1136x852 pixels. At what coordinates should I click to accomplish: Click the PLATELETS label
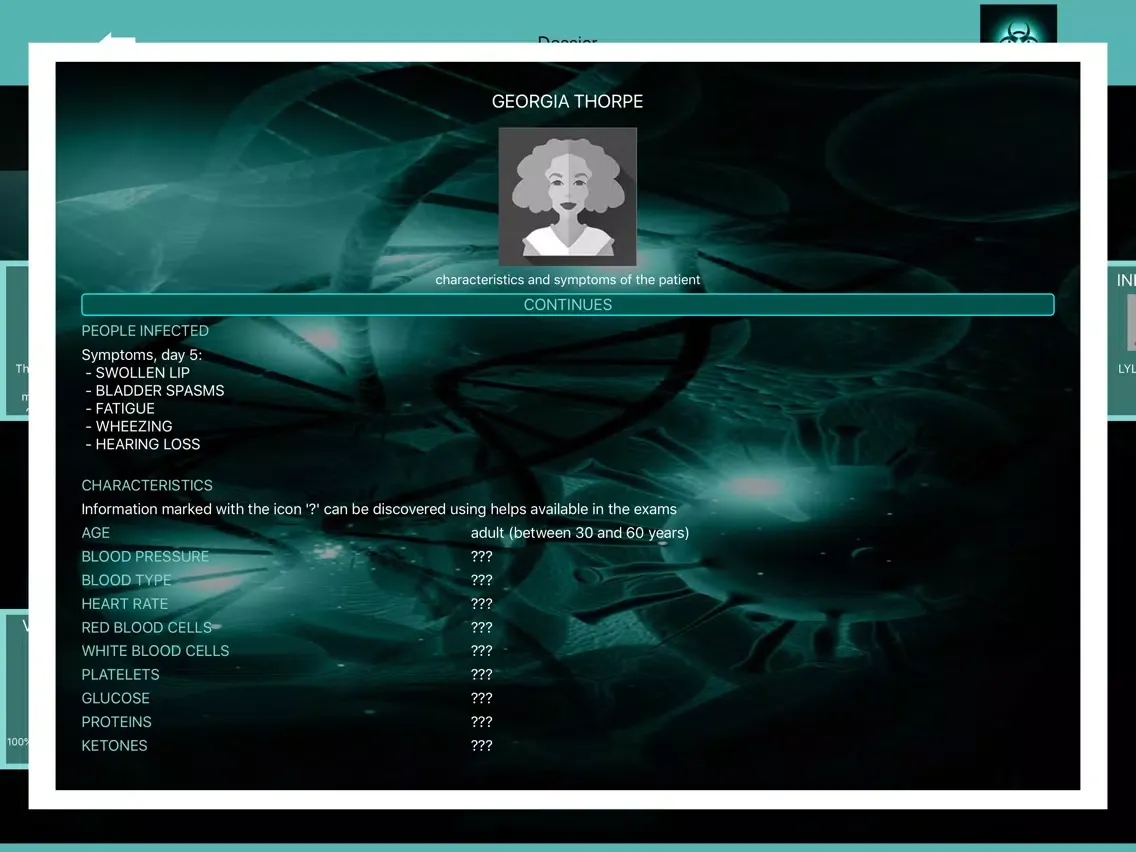pyautogui.click(x=120, y=674)
